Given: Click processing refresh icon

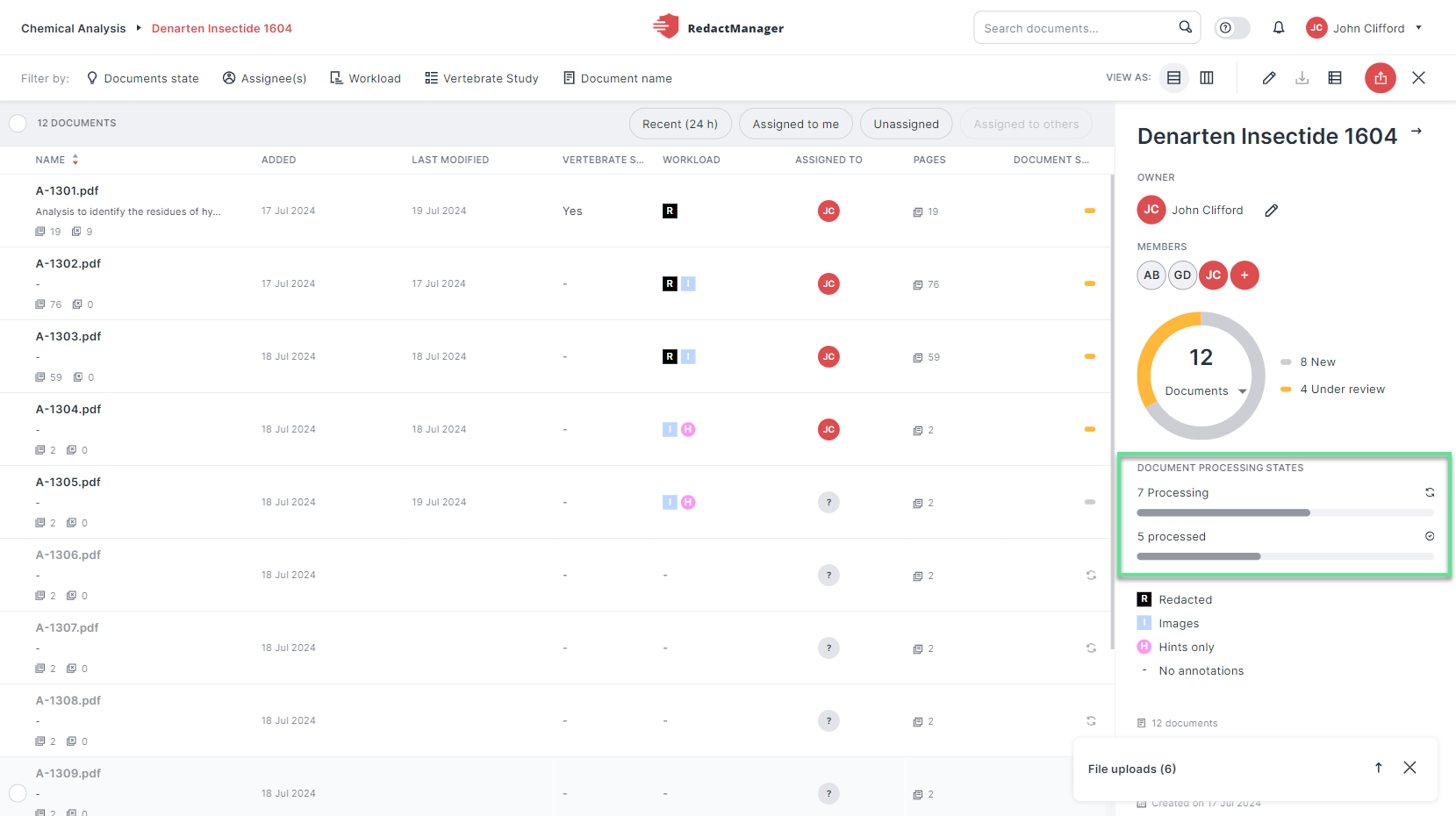Looking at the screenshot, I should click(x=1429, y=492).
